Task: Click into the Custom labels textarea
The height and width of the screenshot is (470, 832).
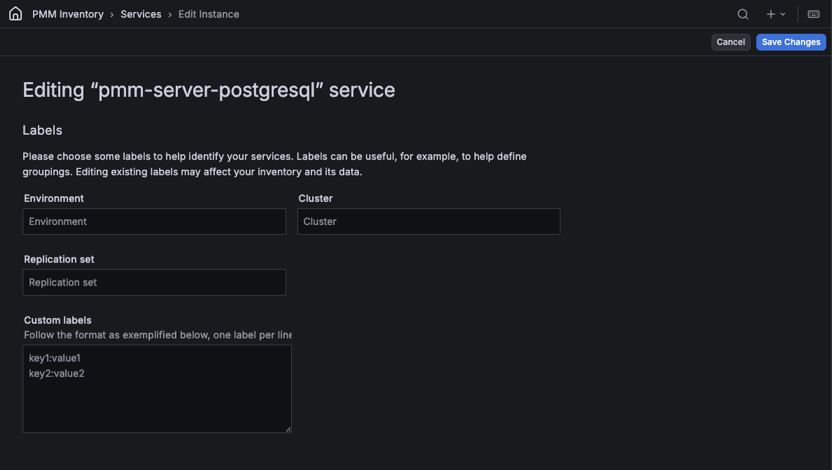Action: tap(157, 389)
